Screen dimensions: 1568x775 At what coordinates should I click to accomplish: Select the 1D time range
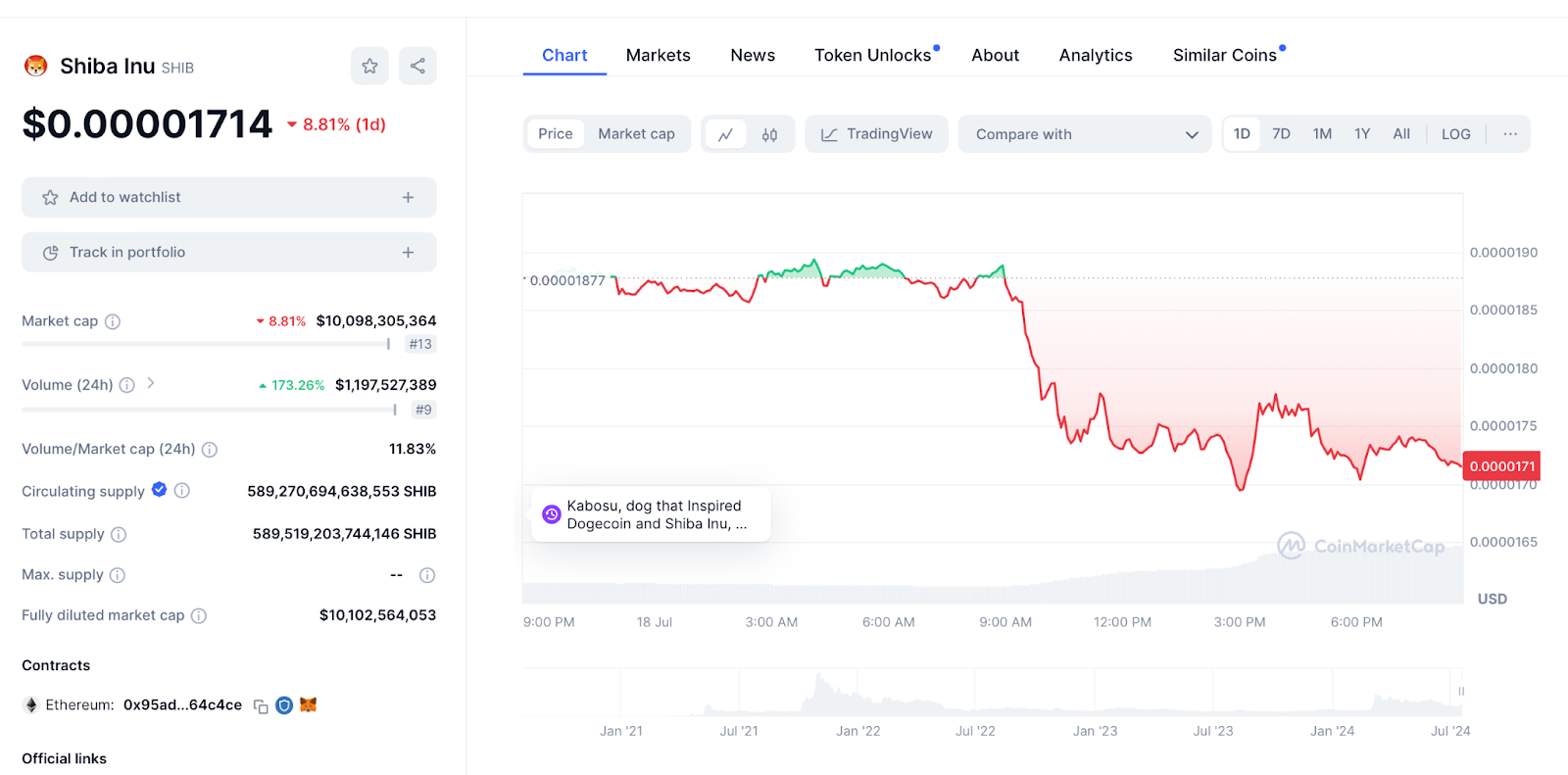click(x=1242, y=134)
